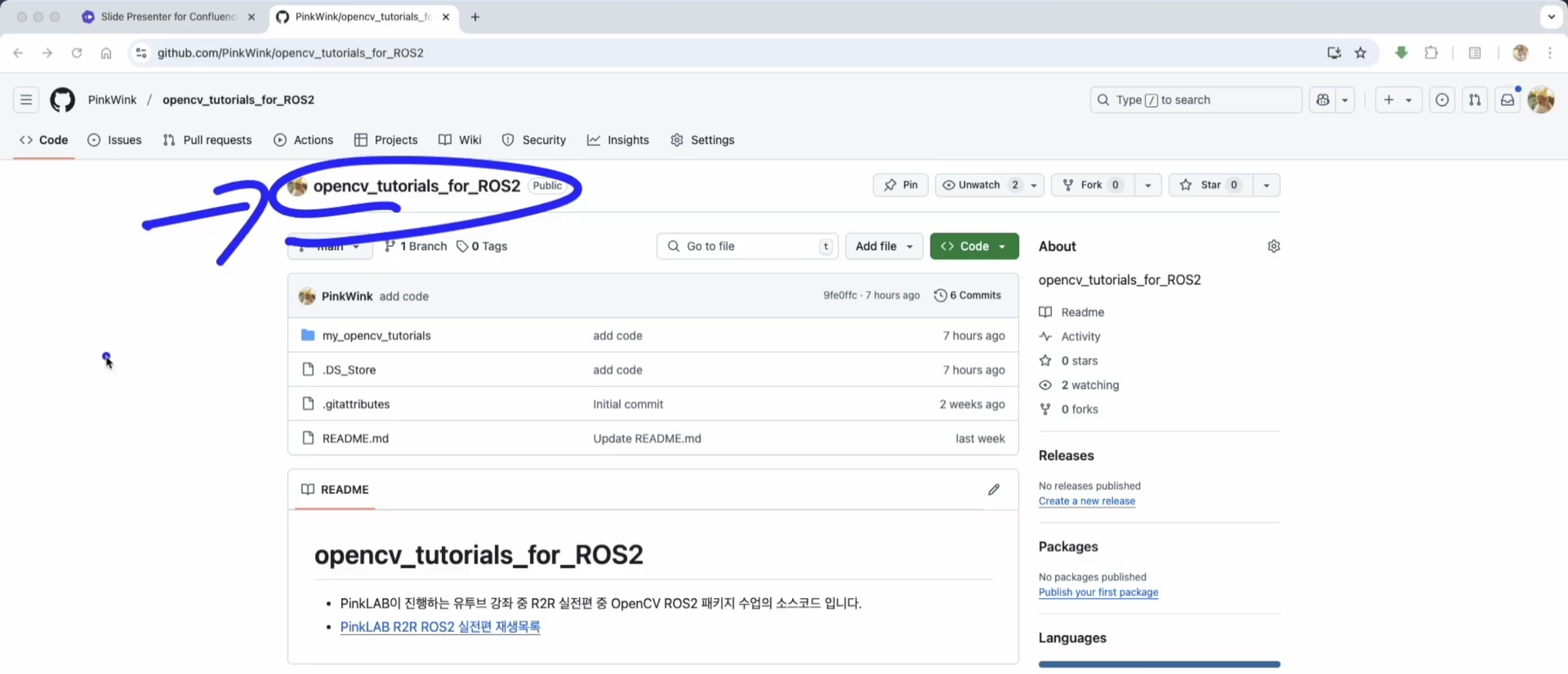Image resolution: width=1568 pixels, height=674 pixels.
Task: Open the Wiki tab
Action: tap(460, 140)
